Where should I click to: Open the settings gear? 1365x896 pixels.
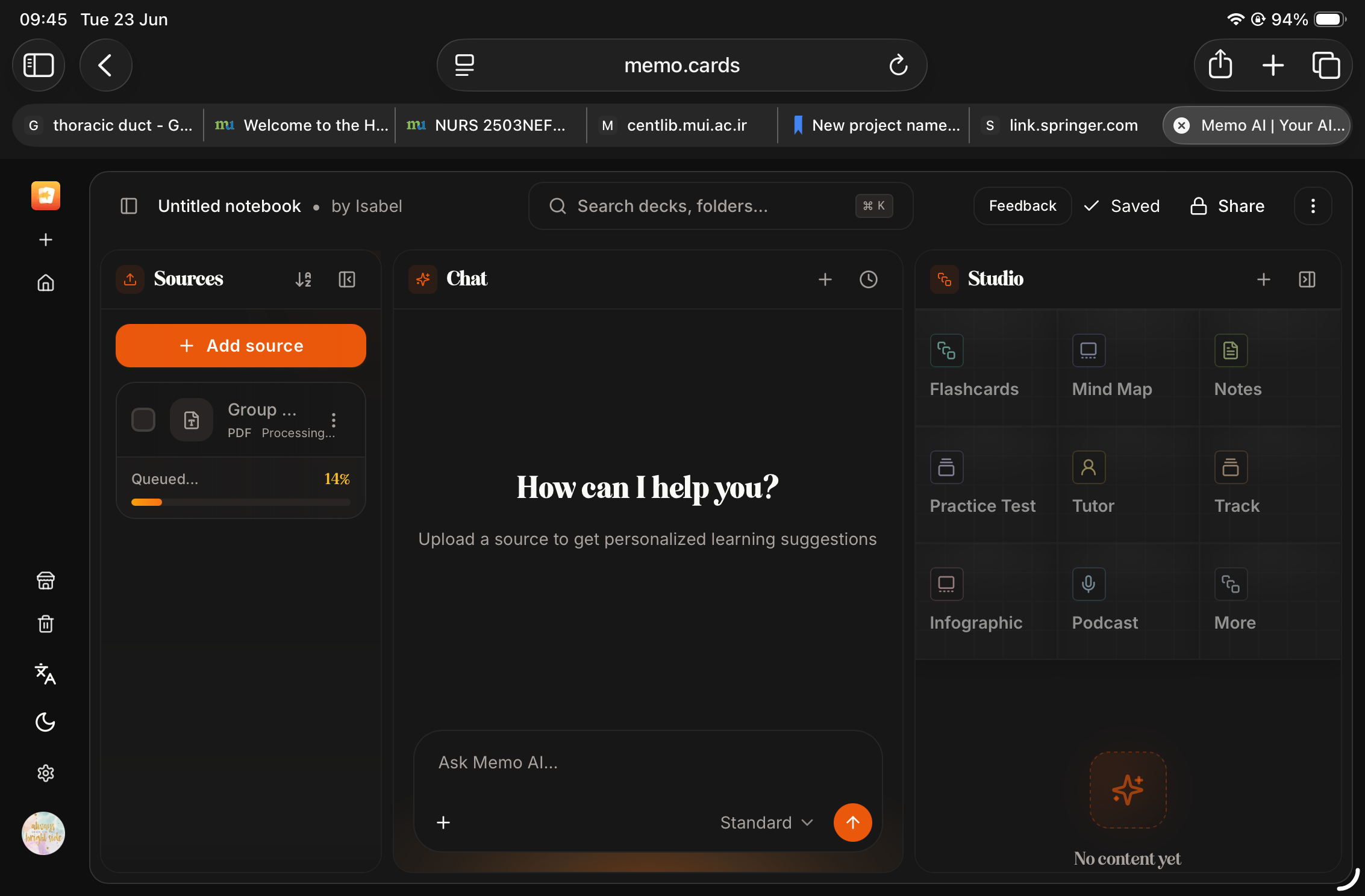click(x=46, y=773)
